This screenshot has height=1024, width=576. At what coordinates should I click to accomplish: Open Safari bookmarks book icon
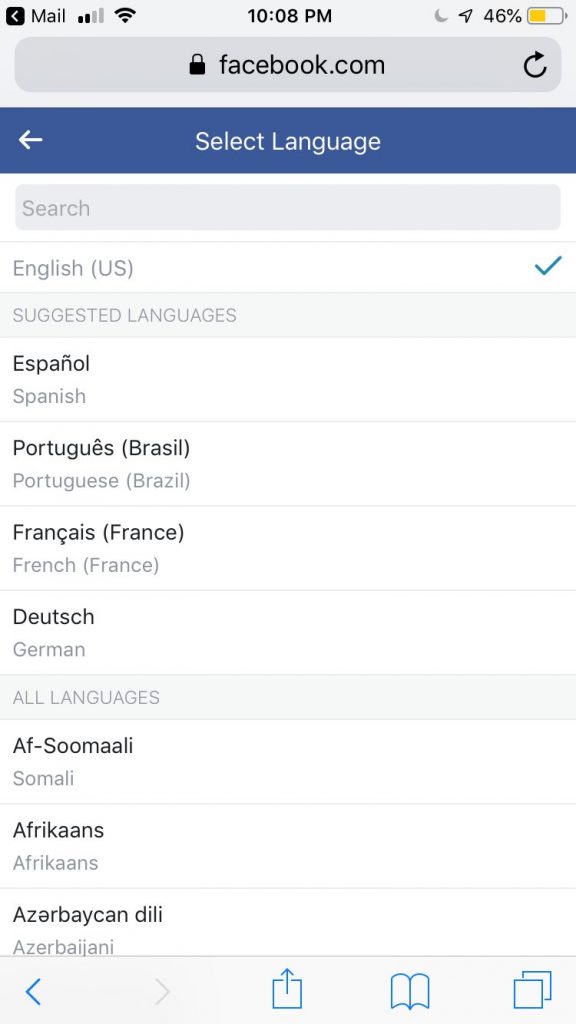409,991
